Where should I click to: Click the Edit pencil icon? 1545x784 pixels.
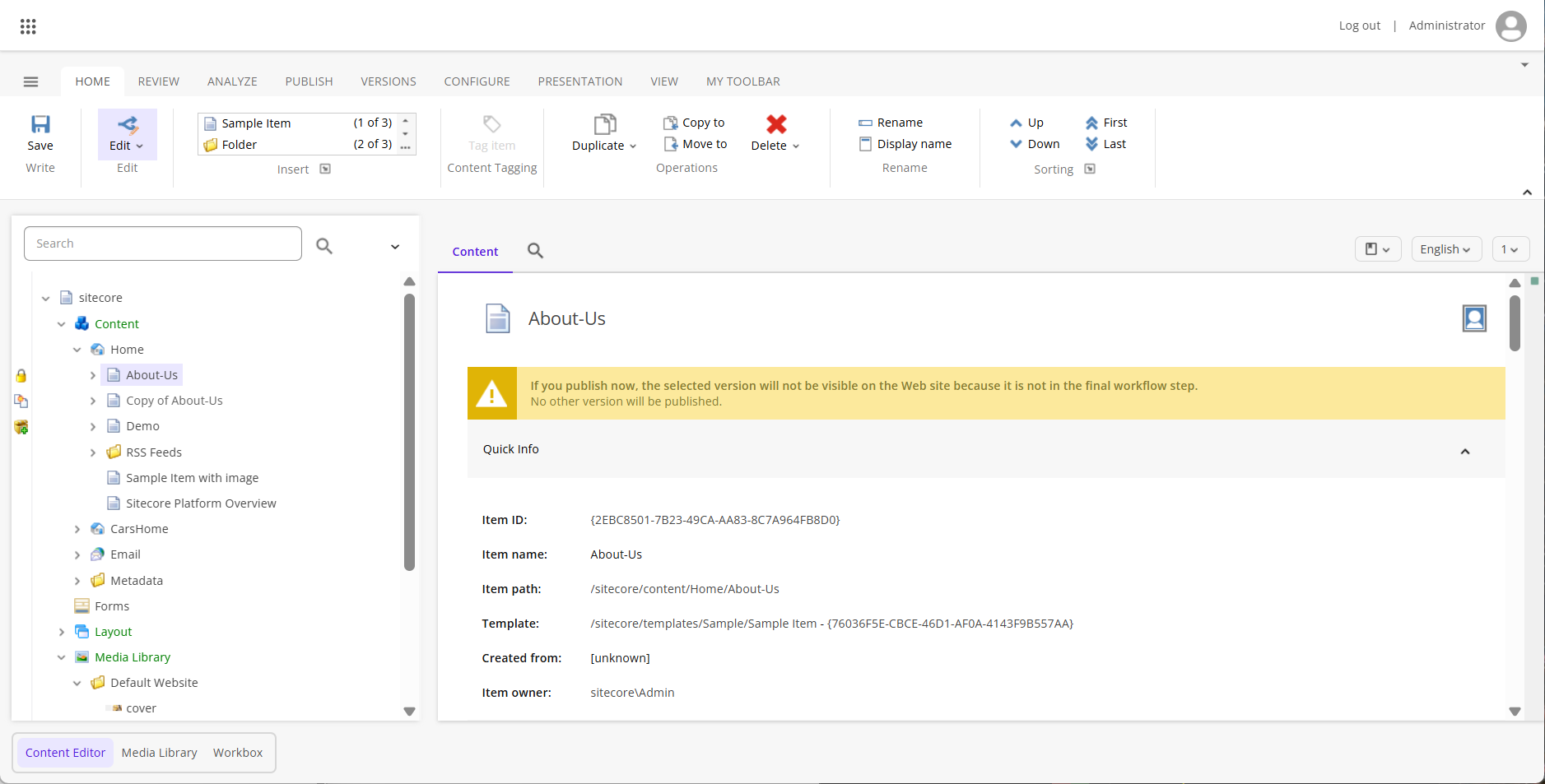(128, 124)
